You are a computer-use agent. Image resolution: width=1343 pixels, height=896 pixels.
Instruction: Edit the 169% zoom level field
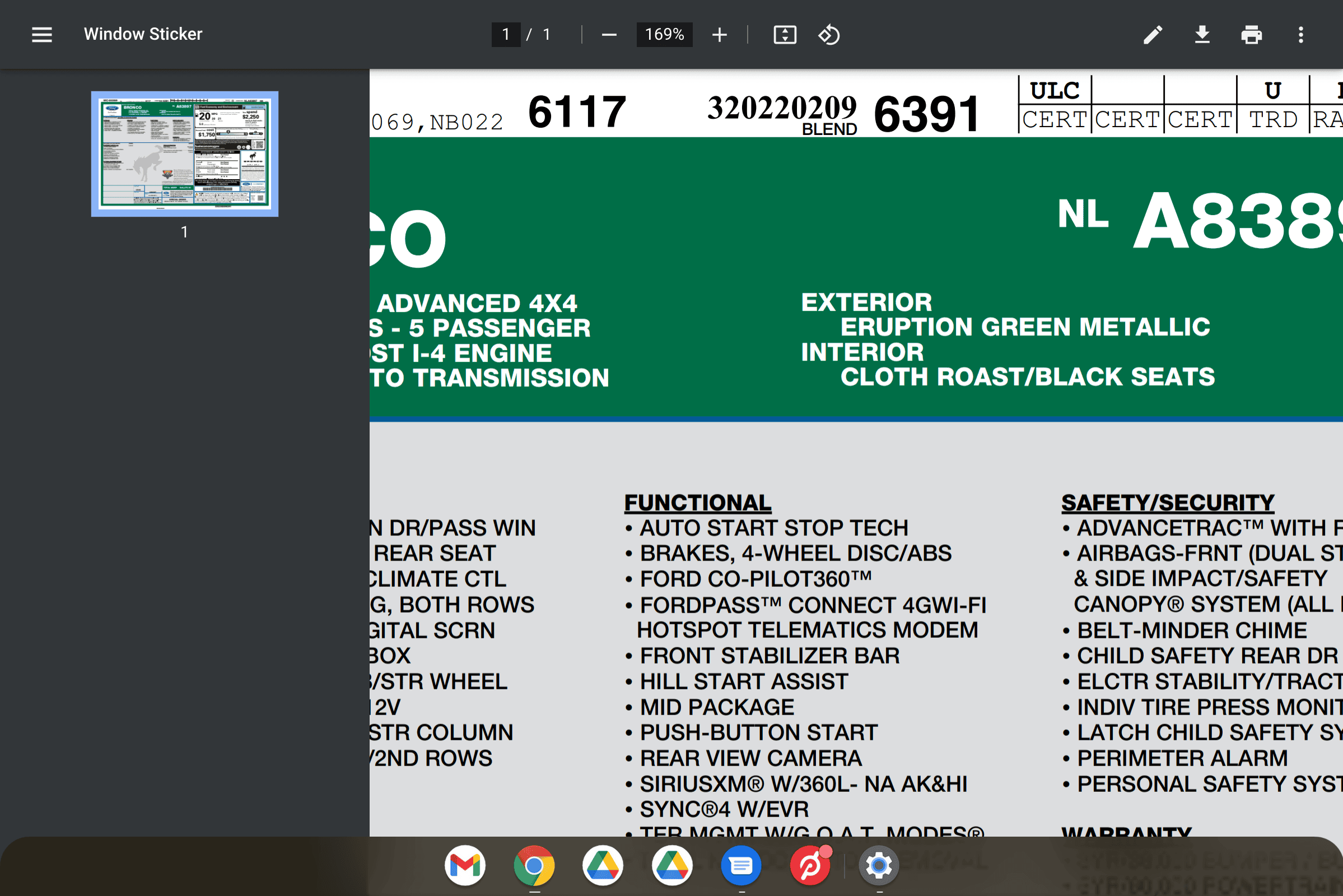click(664, 35)
